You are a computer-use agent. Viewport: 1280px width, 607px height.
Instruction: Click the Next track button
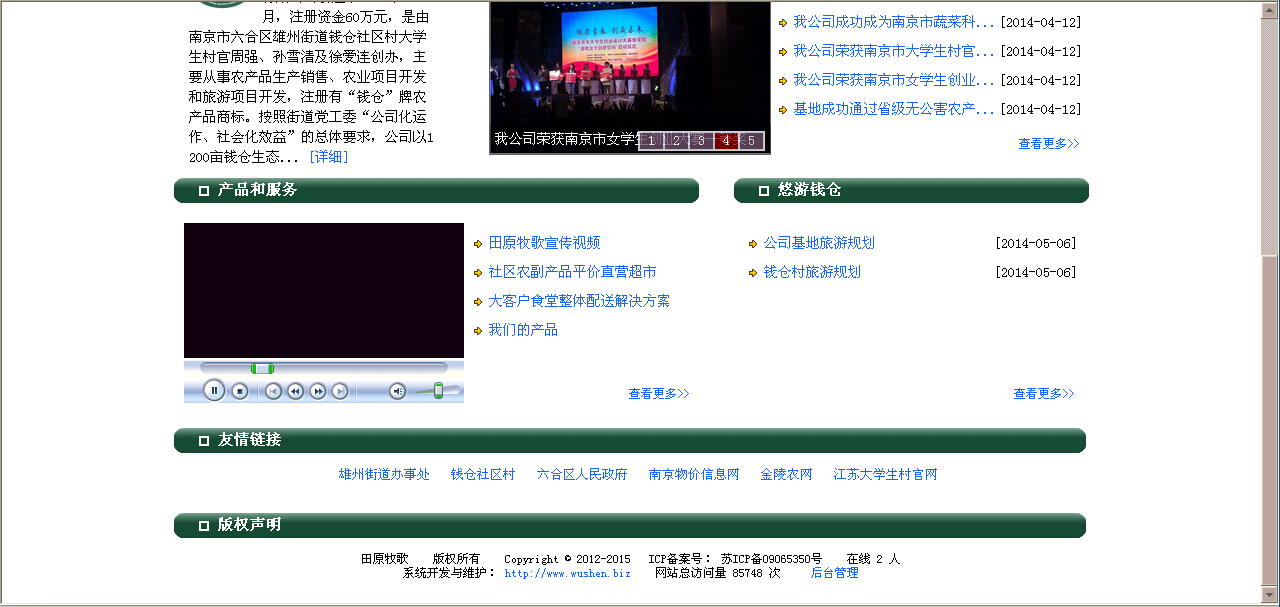[340, 392]
